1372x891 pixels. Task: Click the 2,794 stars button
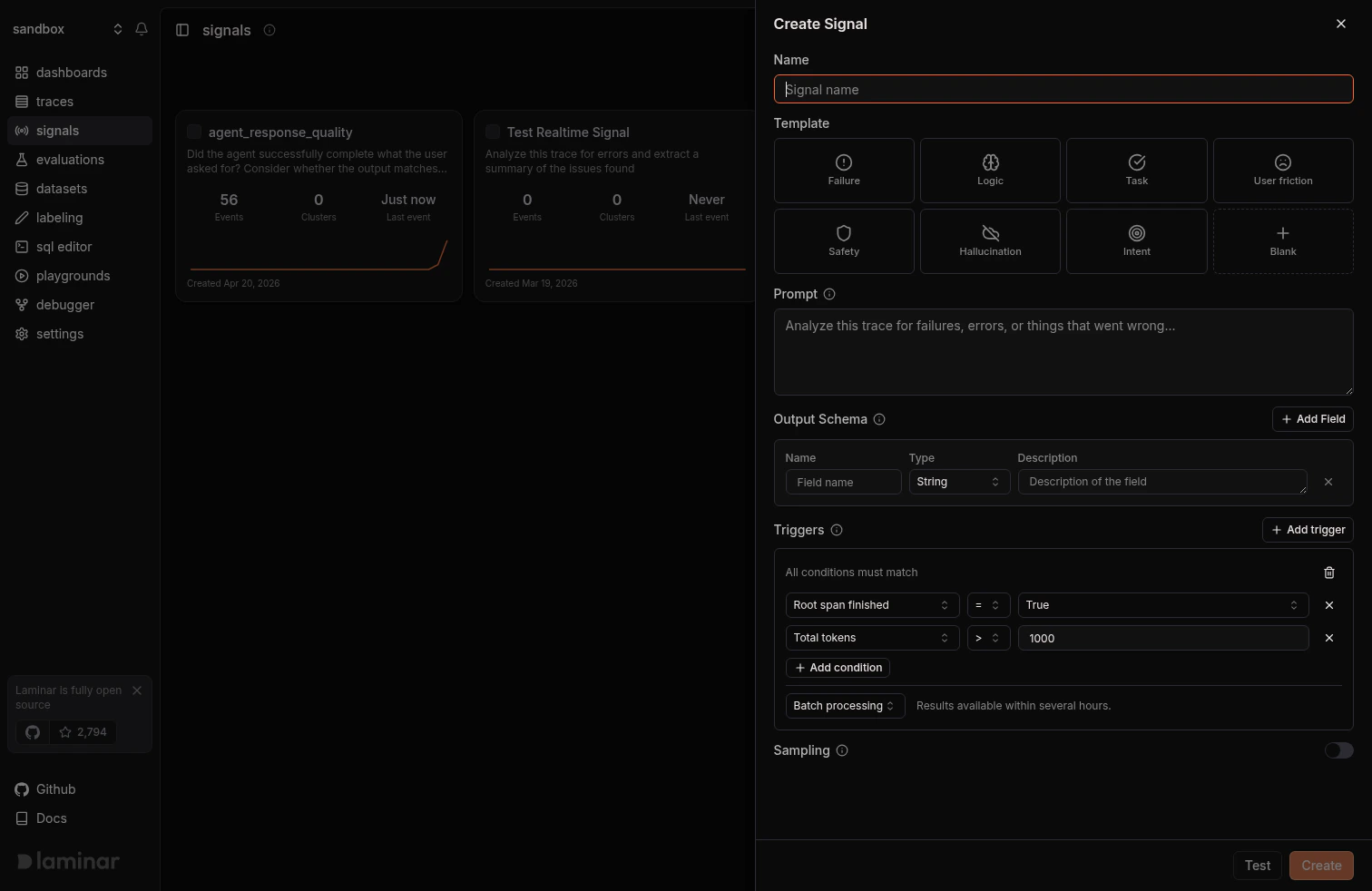coord(83,732)
